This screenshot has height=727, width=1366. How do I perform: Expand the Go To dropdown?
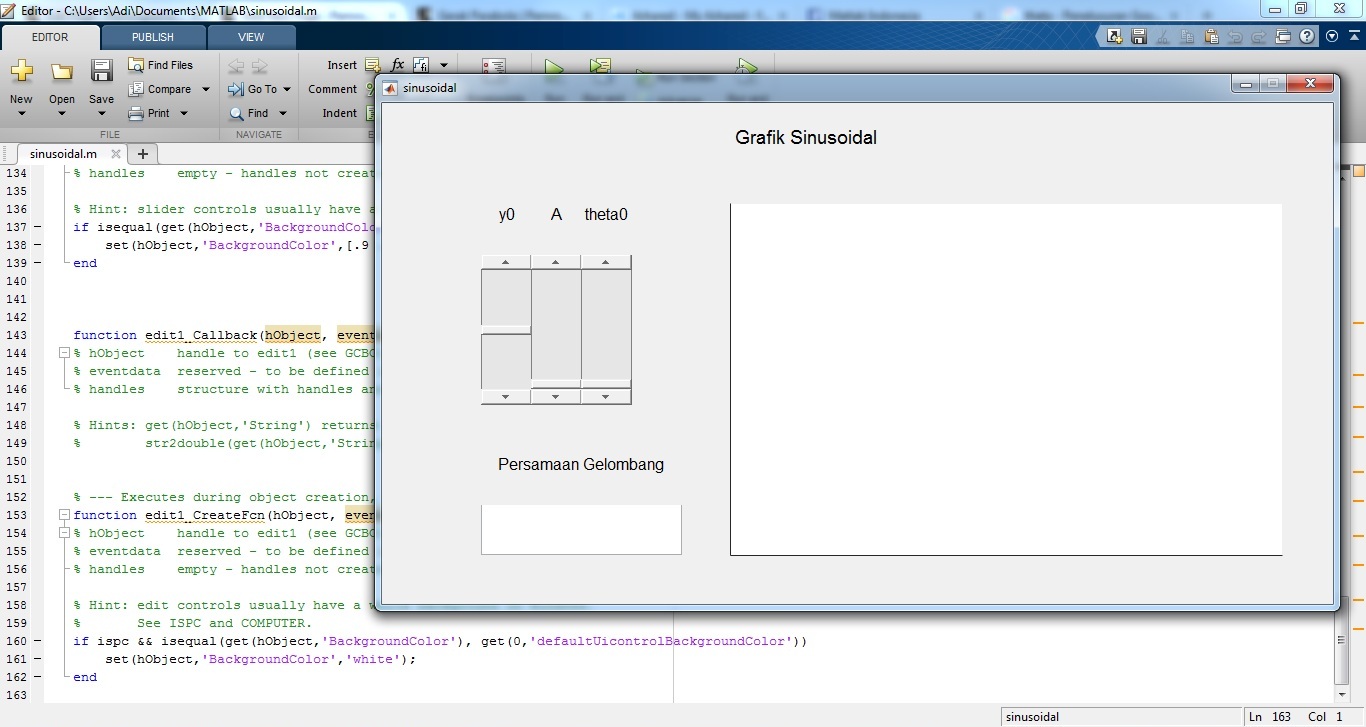coord(286,89)
